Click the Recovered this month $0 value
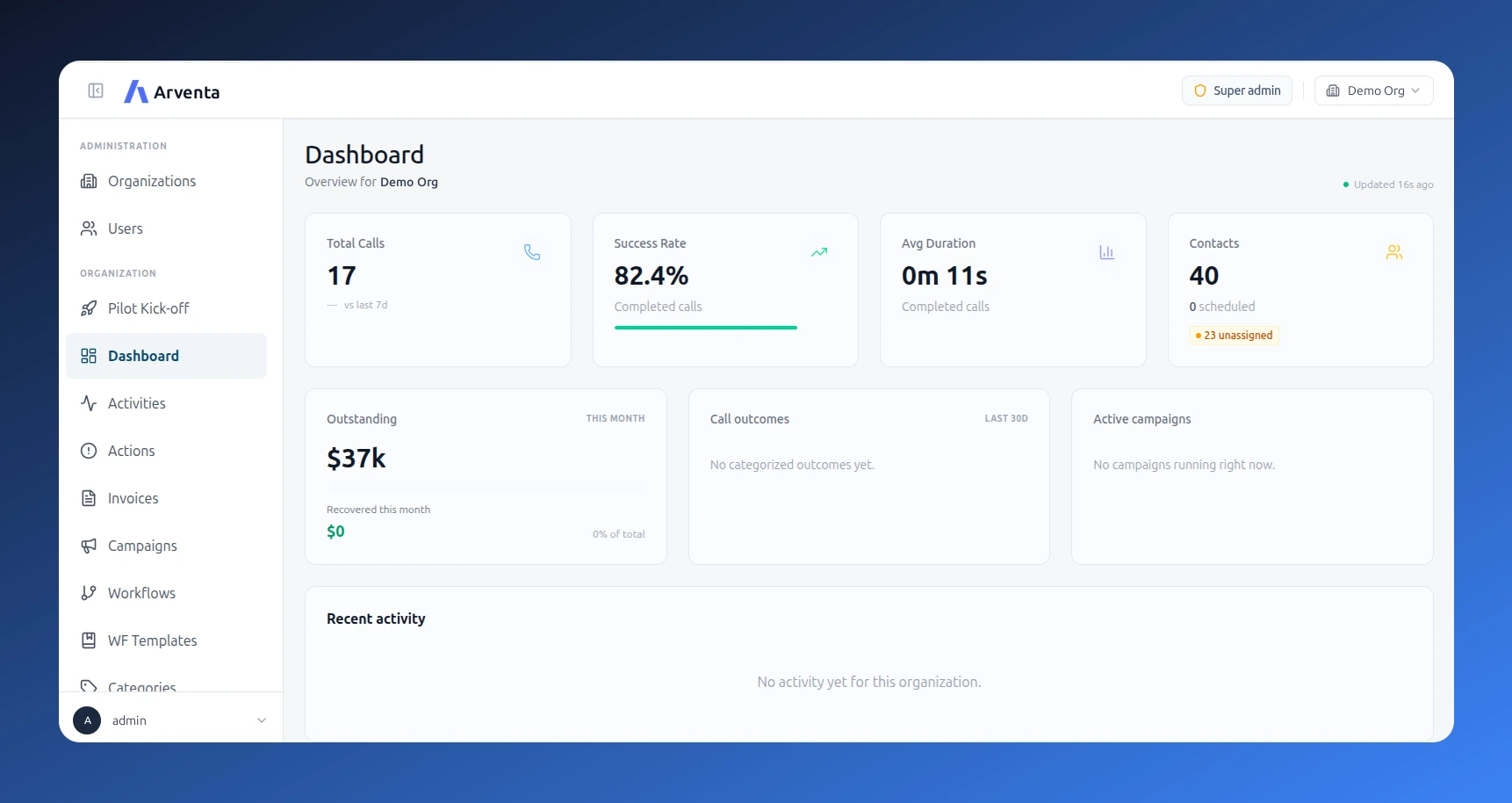This screenshot has width=1512, height=803. click(x=335, y=532)
